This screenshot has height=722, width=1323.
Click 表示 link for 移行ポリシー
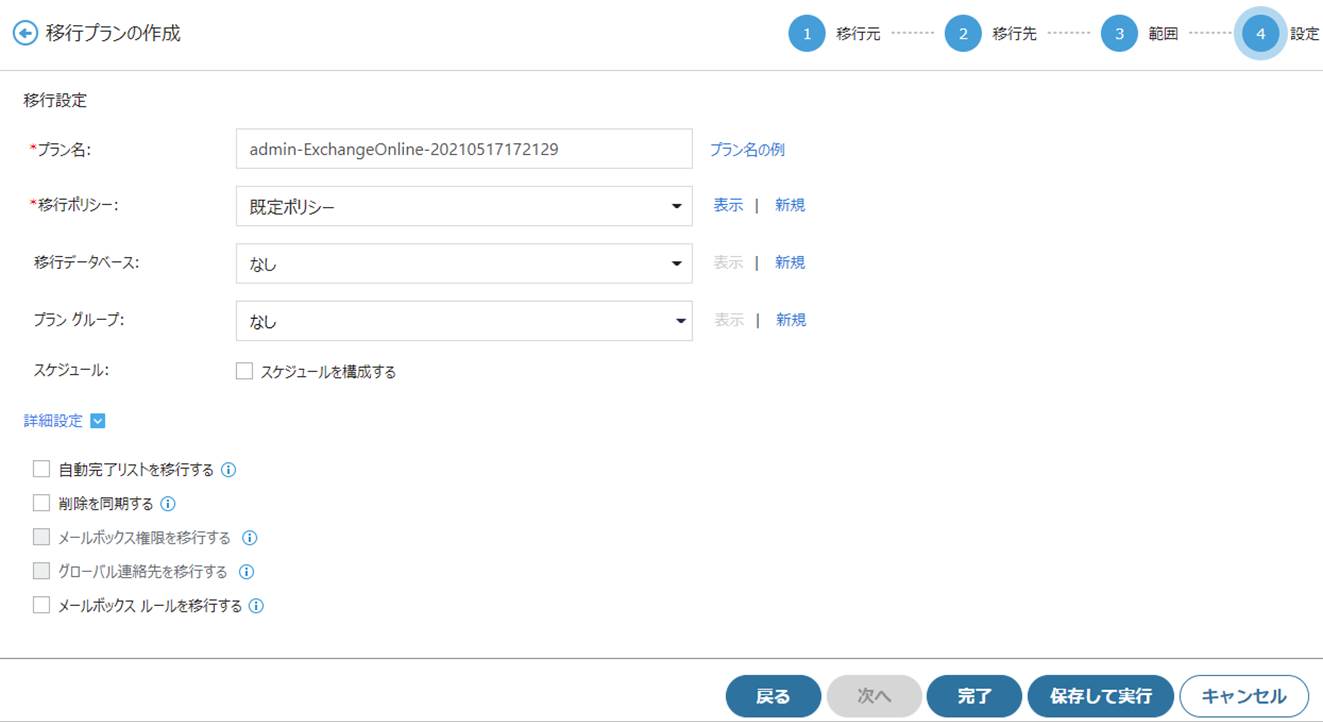[x=728, y=205]
